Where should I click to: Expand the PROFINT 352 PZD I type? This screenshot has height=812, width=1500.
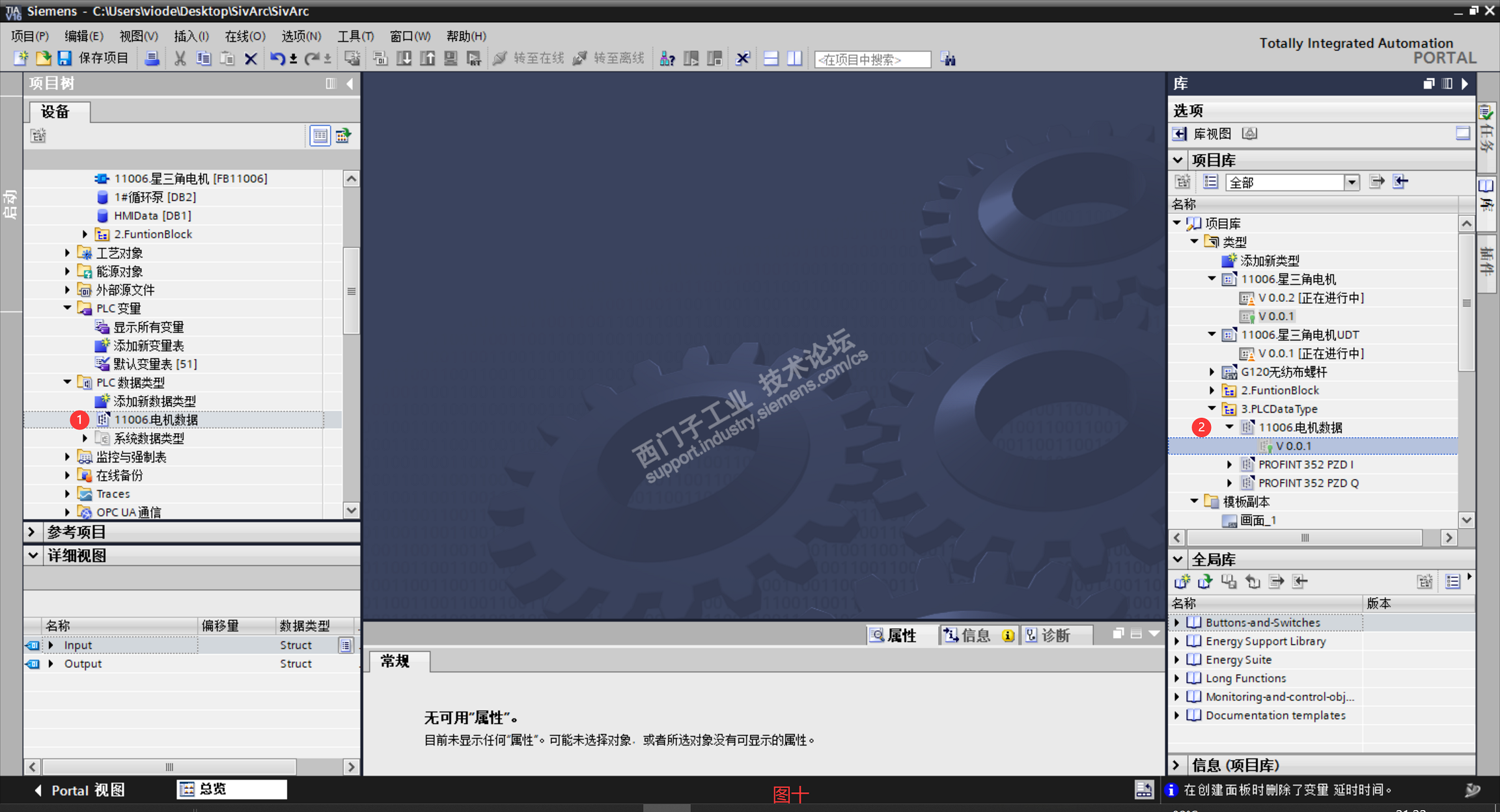(1229, 465)
